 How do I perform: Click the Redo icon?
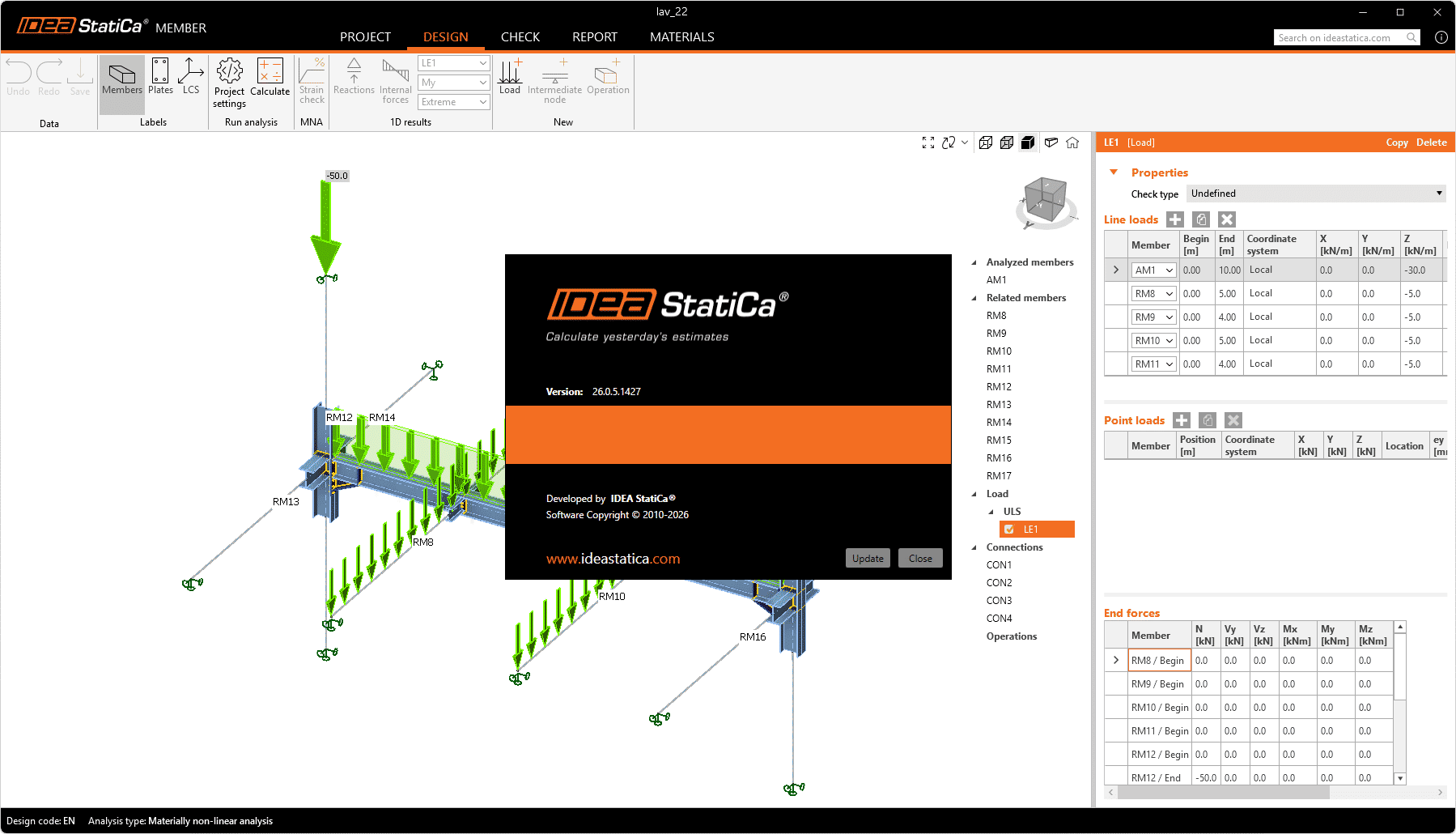(x=49, y=78)
